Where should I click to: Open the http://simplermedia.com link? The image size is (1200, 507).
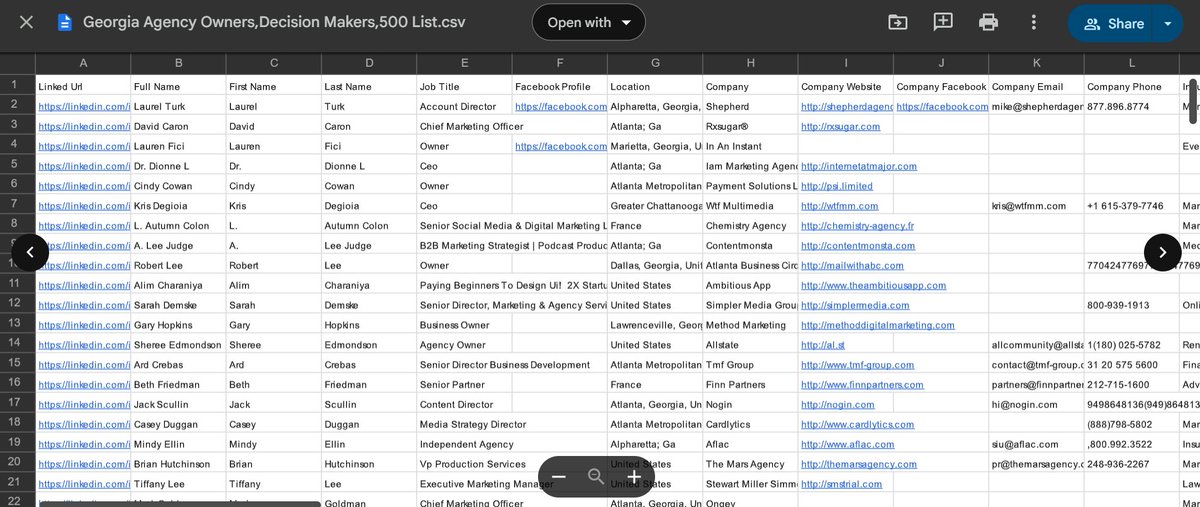pos(855,305)
